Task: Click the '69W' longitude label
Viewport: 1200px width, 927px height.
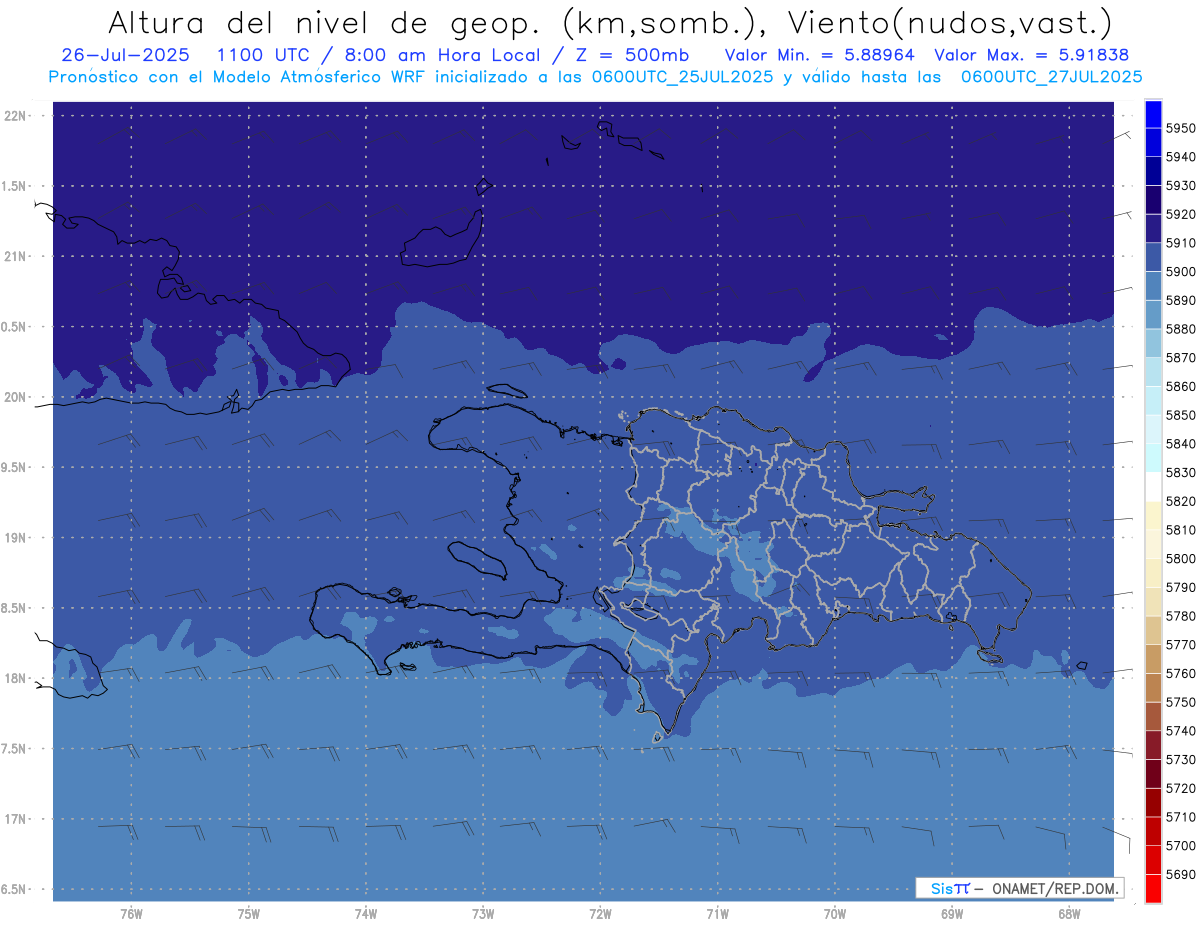Action: tap(952, 914)
